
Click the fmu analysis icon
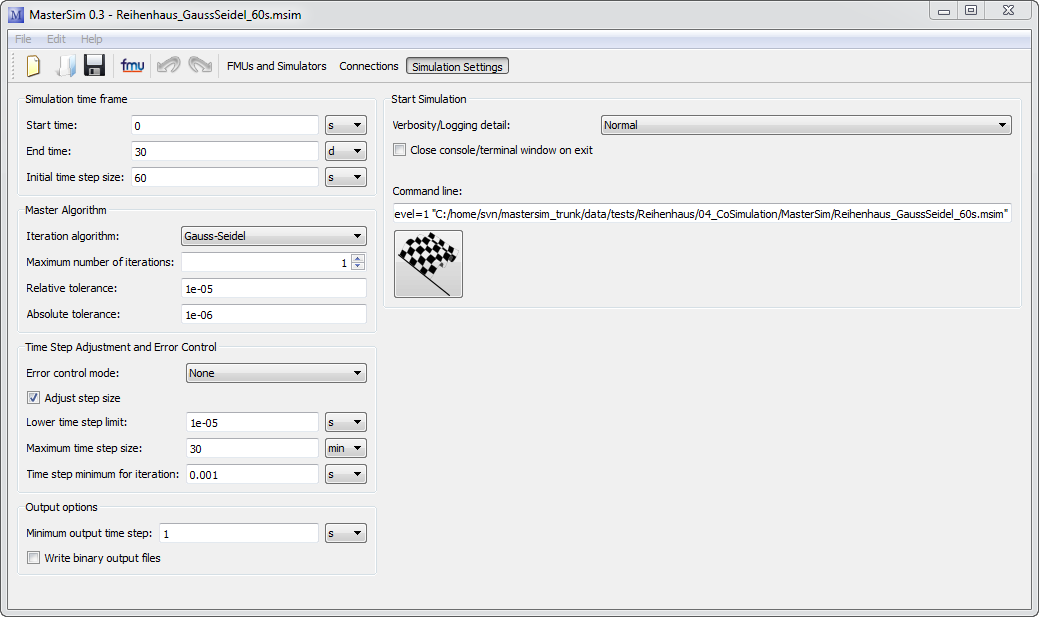[131, 64]
